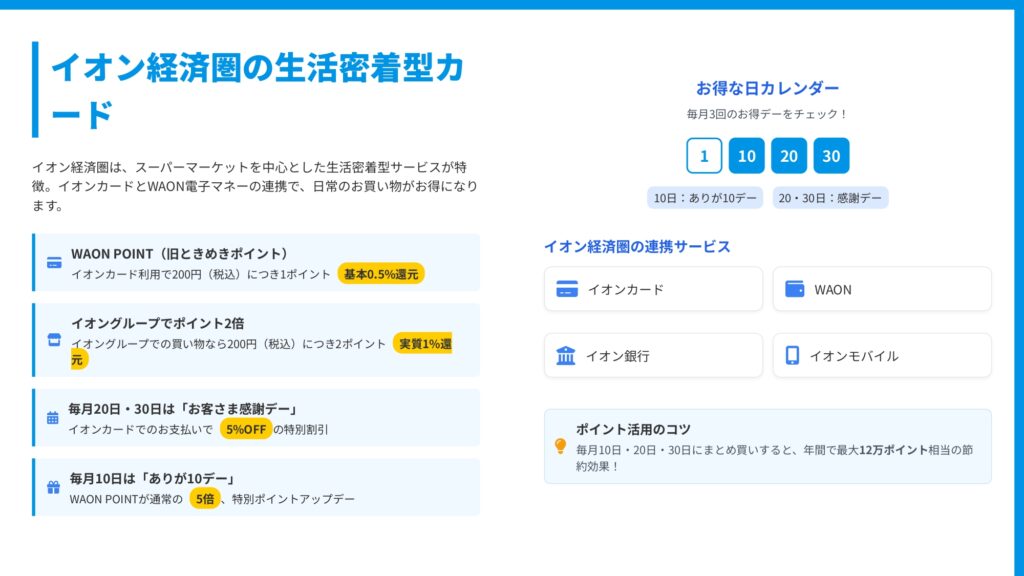Click the gift icon beside ありが10デー
This screenshot has height=576, width=1024.
(54, 487)
